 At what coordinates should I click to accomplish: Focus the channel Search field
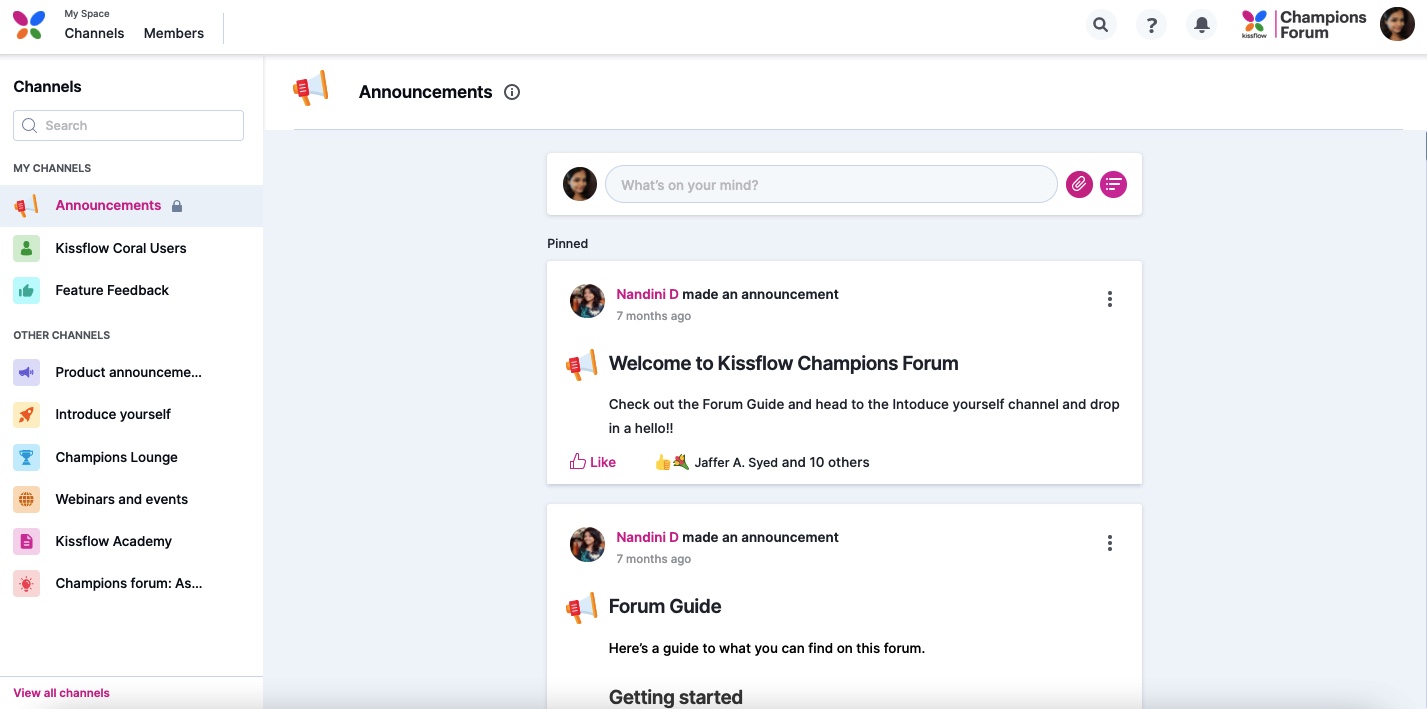coord(128,125)
